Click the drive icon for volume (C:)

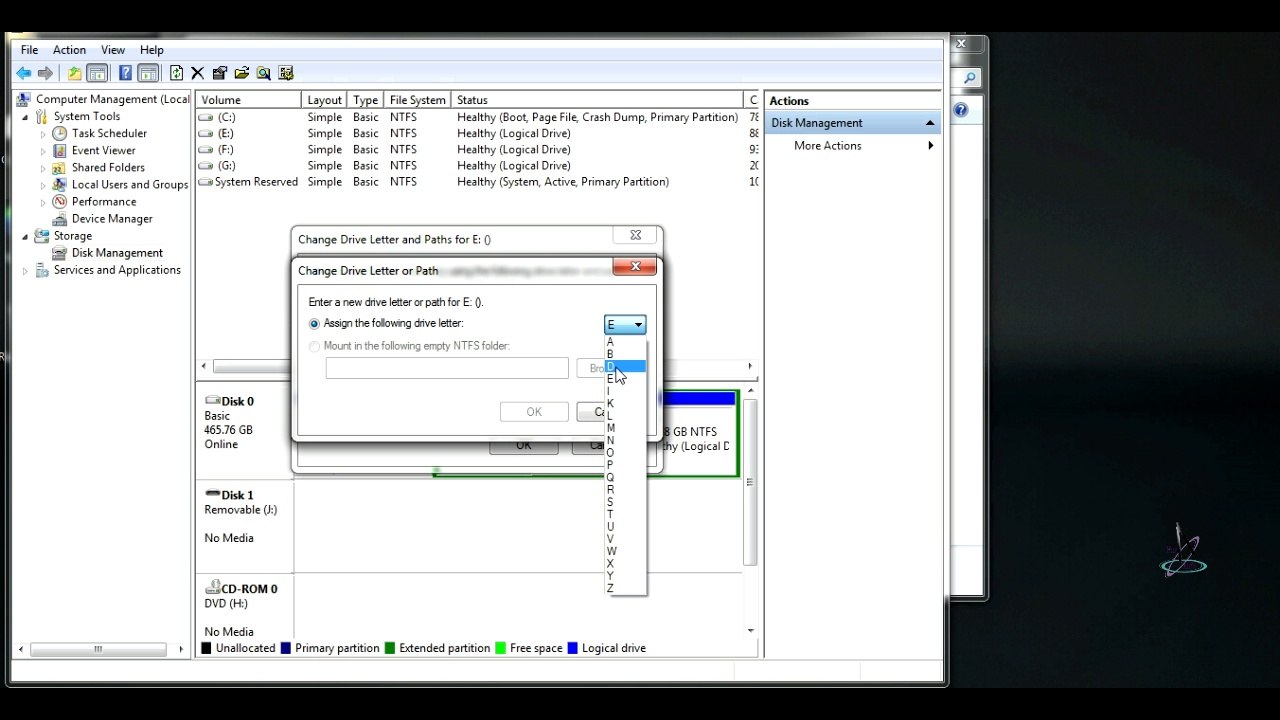click(206, 117)
